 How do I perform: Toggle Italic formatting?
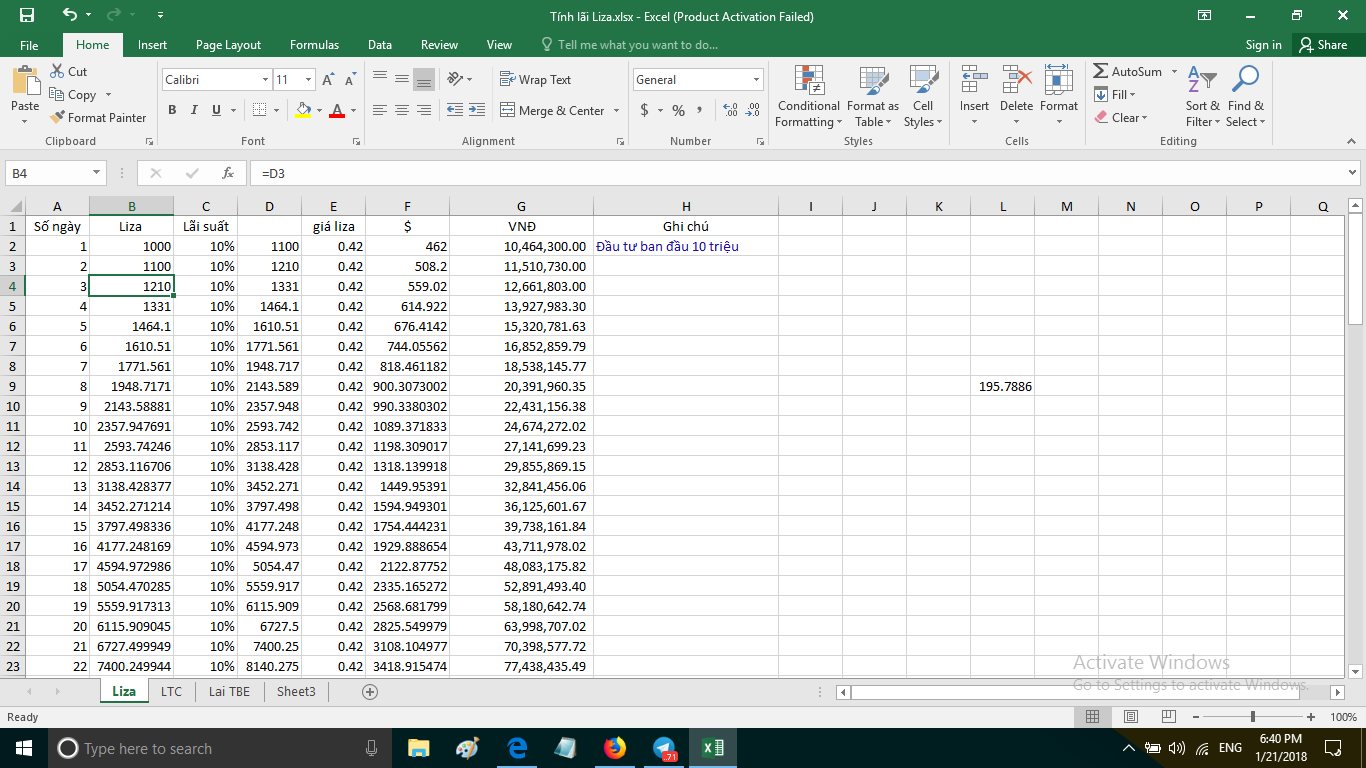click(x=194, y=111)
